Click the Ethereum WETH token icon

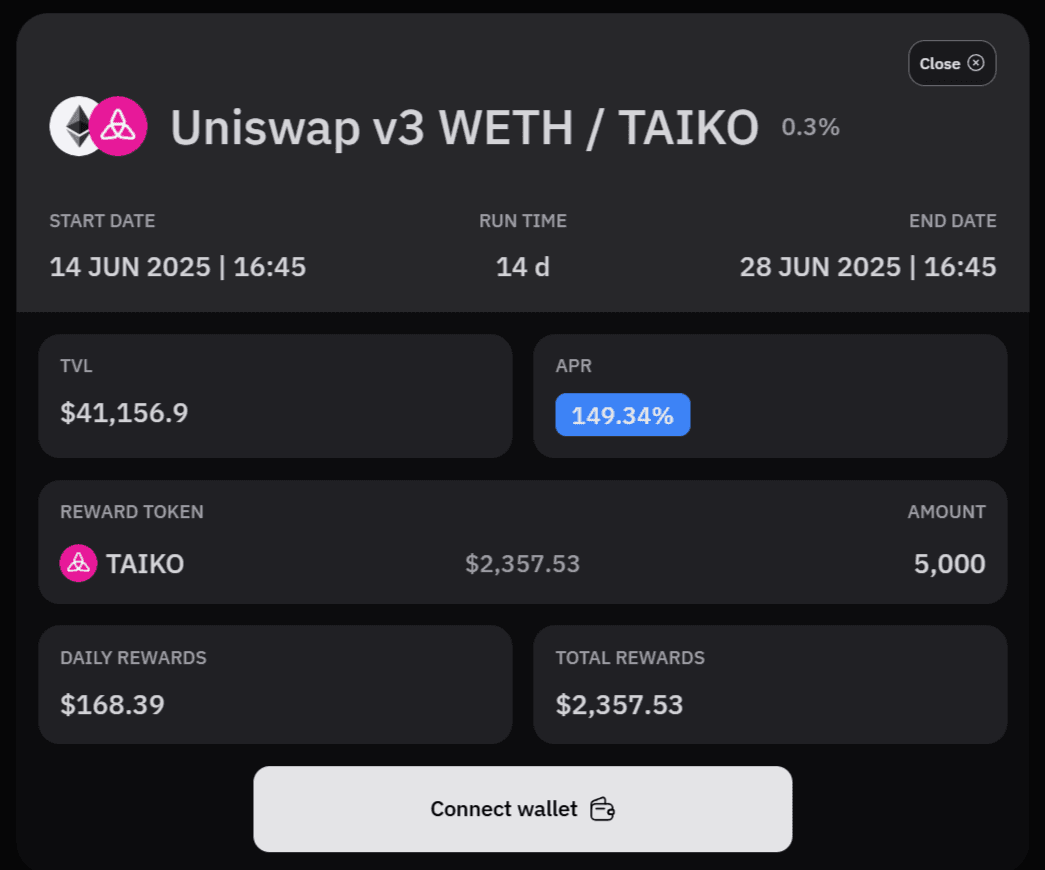(72, 126)
